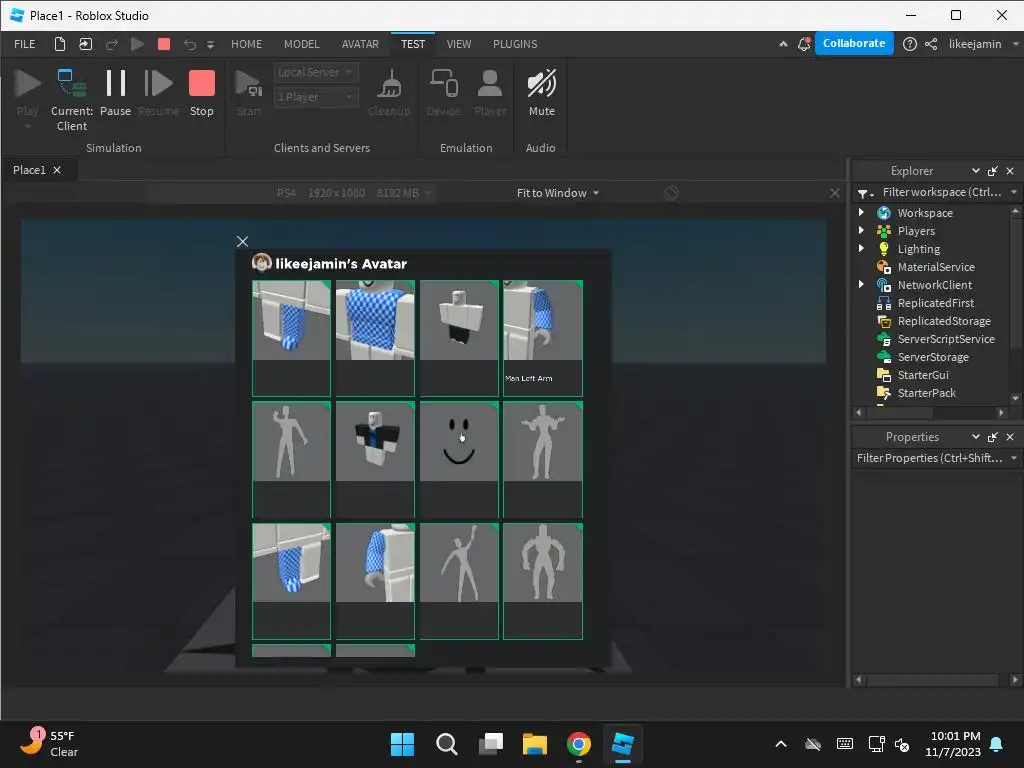Click the undo arrow in quick access bar

(189, 44)
